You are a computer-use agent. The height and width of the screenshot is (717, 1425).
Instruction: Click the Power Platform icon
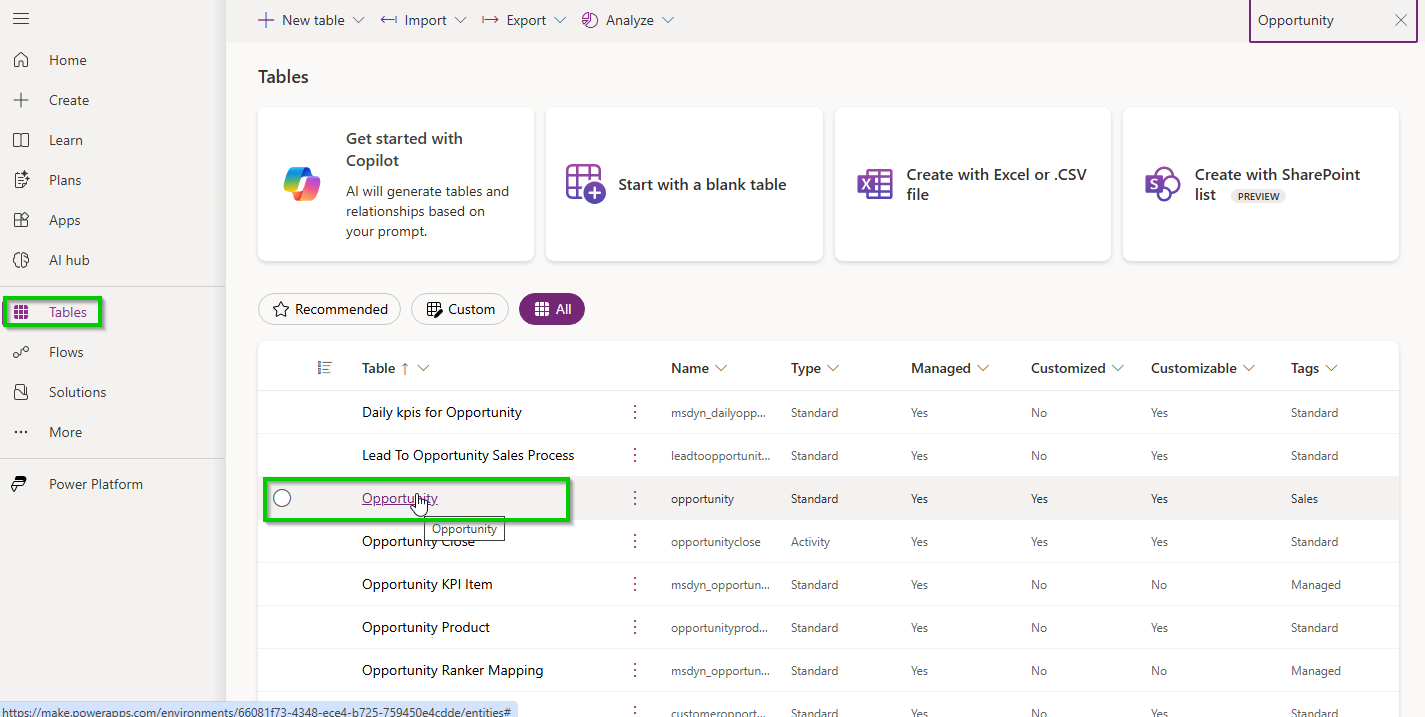pos(20,484)
